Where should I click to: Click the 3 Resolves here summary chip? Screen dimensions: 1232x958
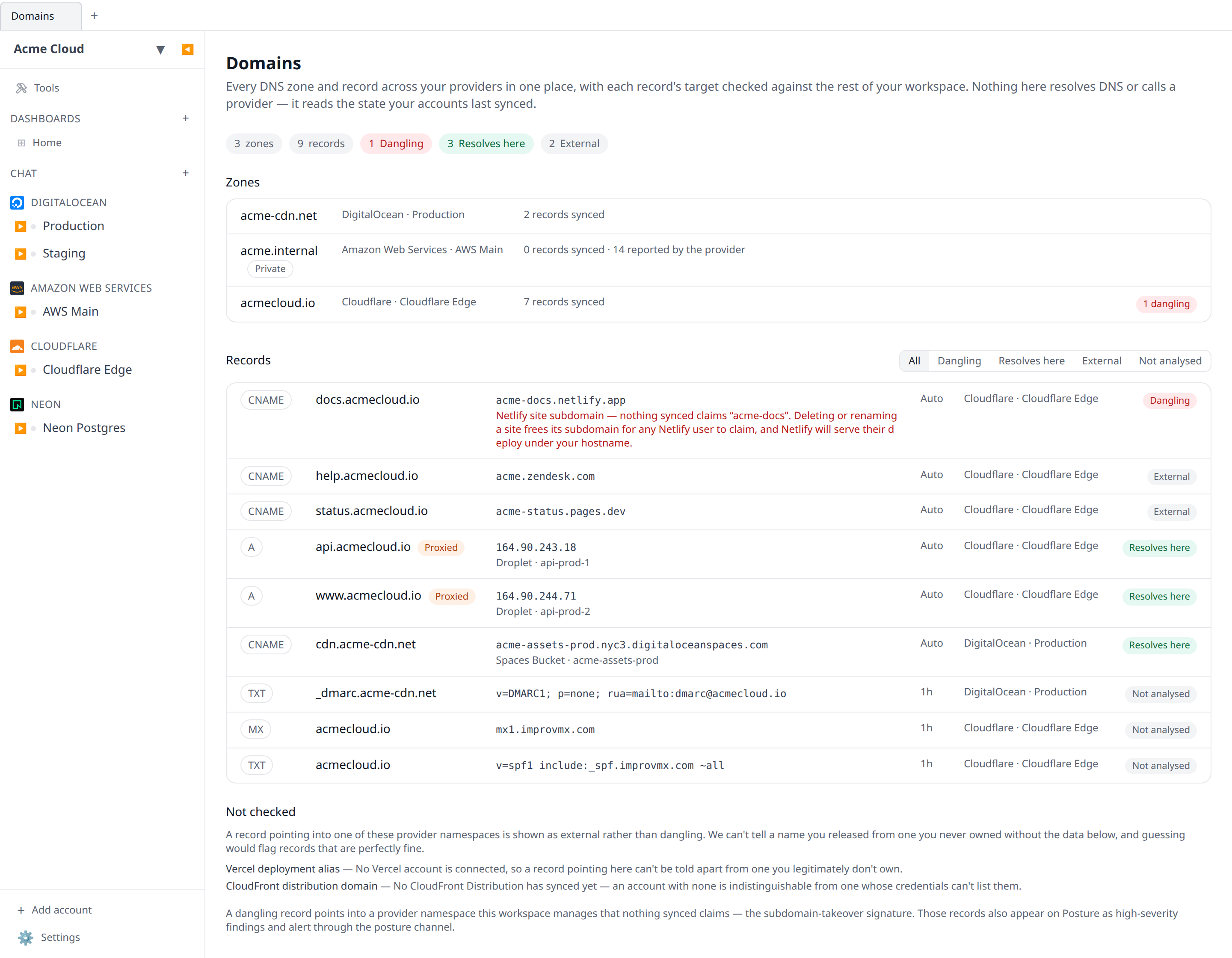click(x=486, y=144)
